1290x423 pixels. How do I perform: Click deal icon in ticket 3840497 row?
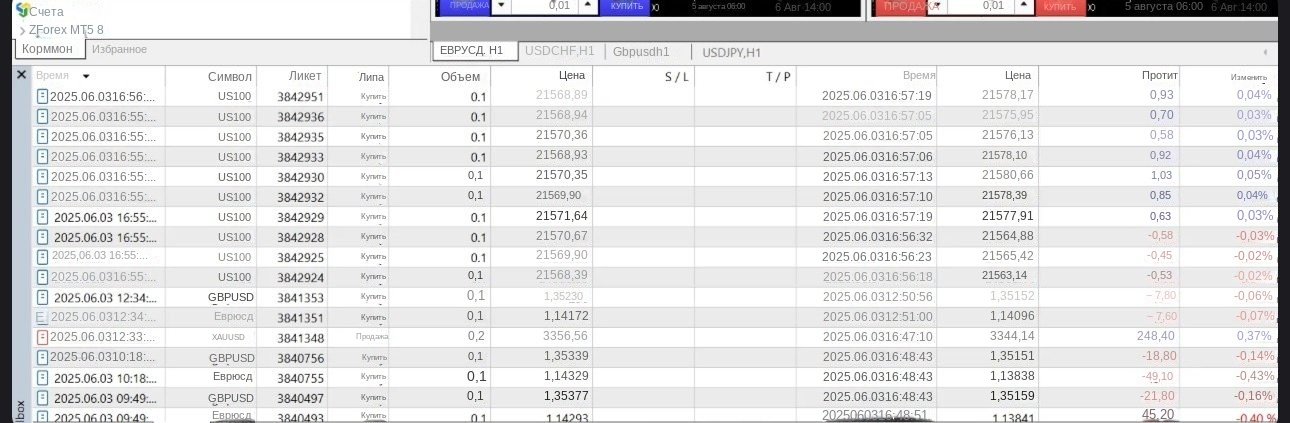click(42, 398)
